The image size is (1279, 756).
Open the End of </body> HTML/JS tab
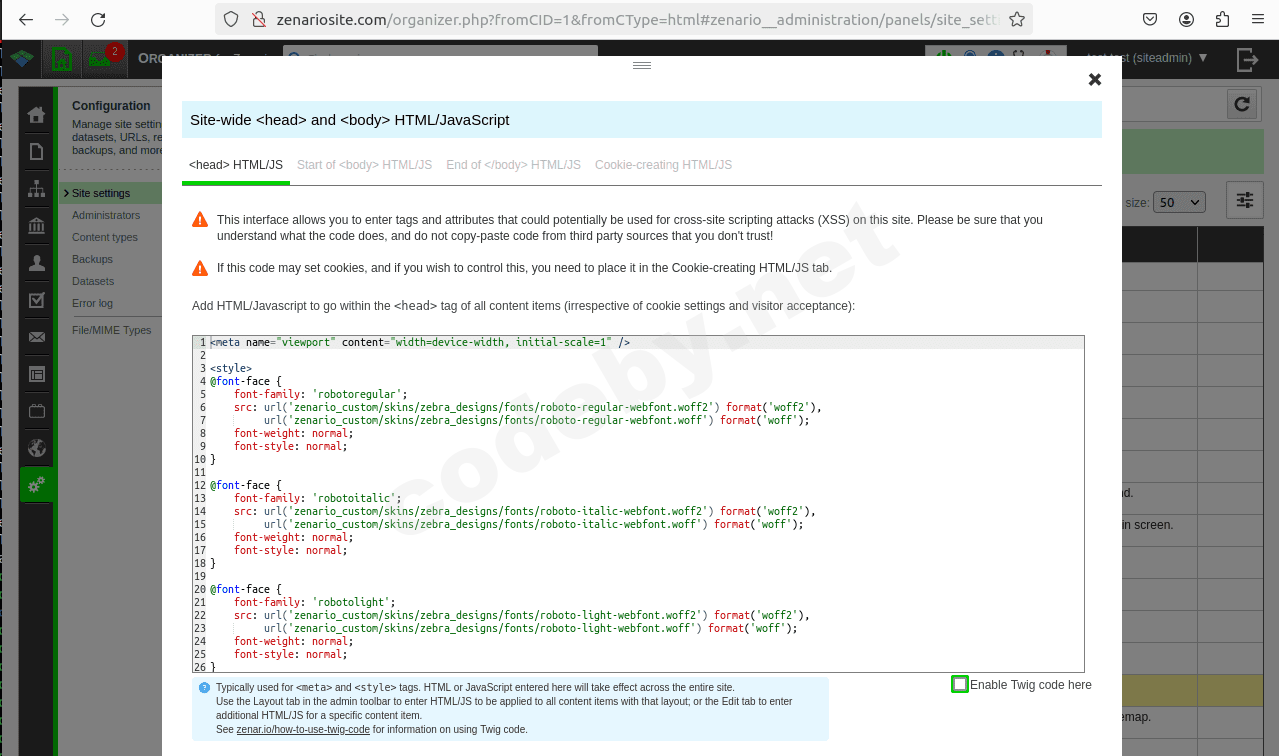[513, 165]
